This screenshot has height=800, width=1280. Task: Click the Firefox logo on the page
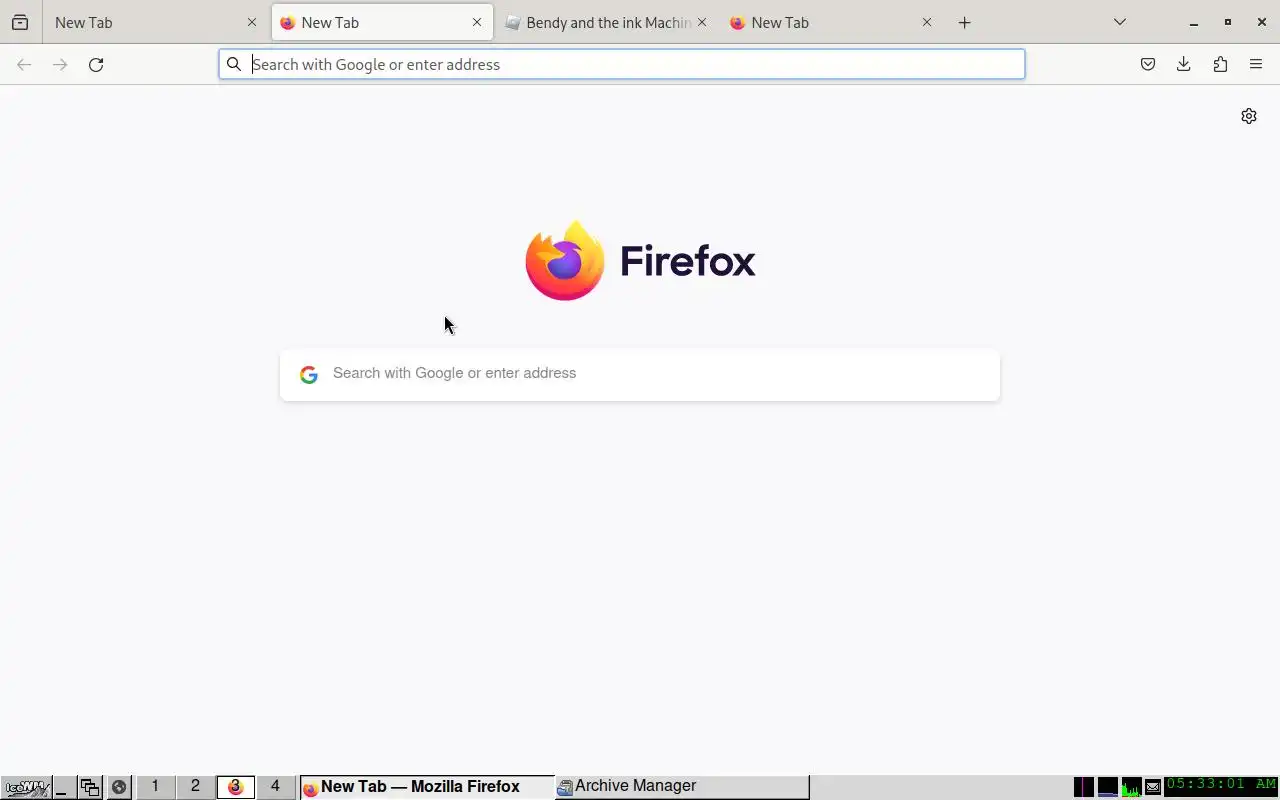(x=640, y=261)
